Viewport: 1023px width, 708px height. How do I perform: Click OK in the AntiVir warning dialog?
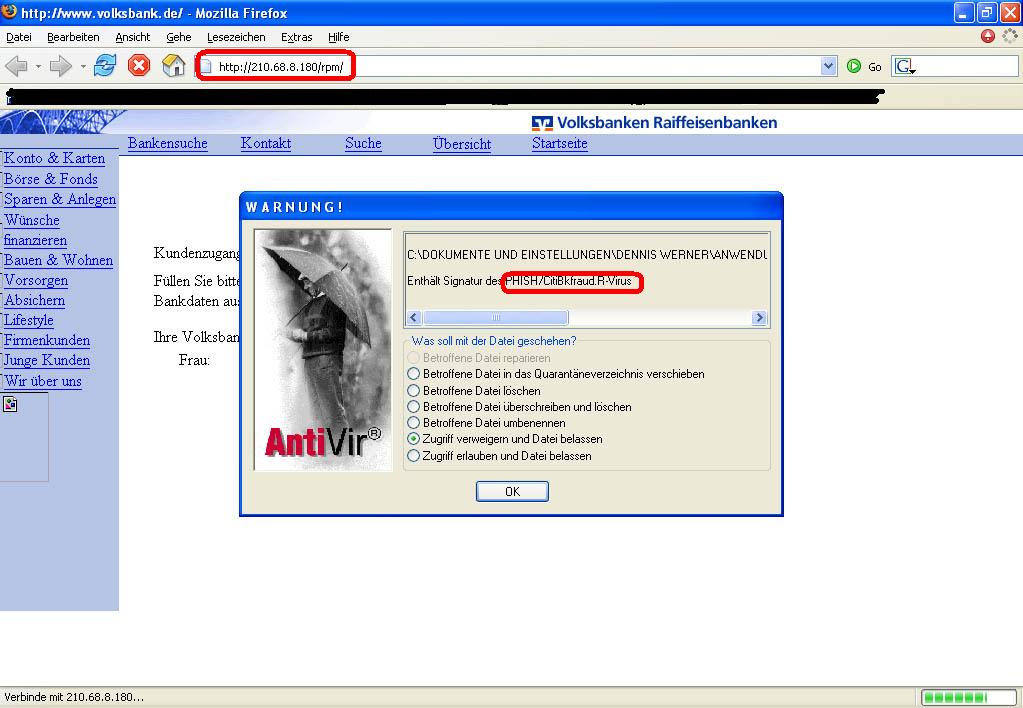point(512,491)
